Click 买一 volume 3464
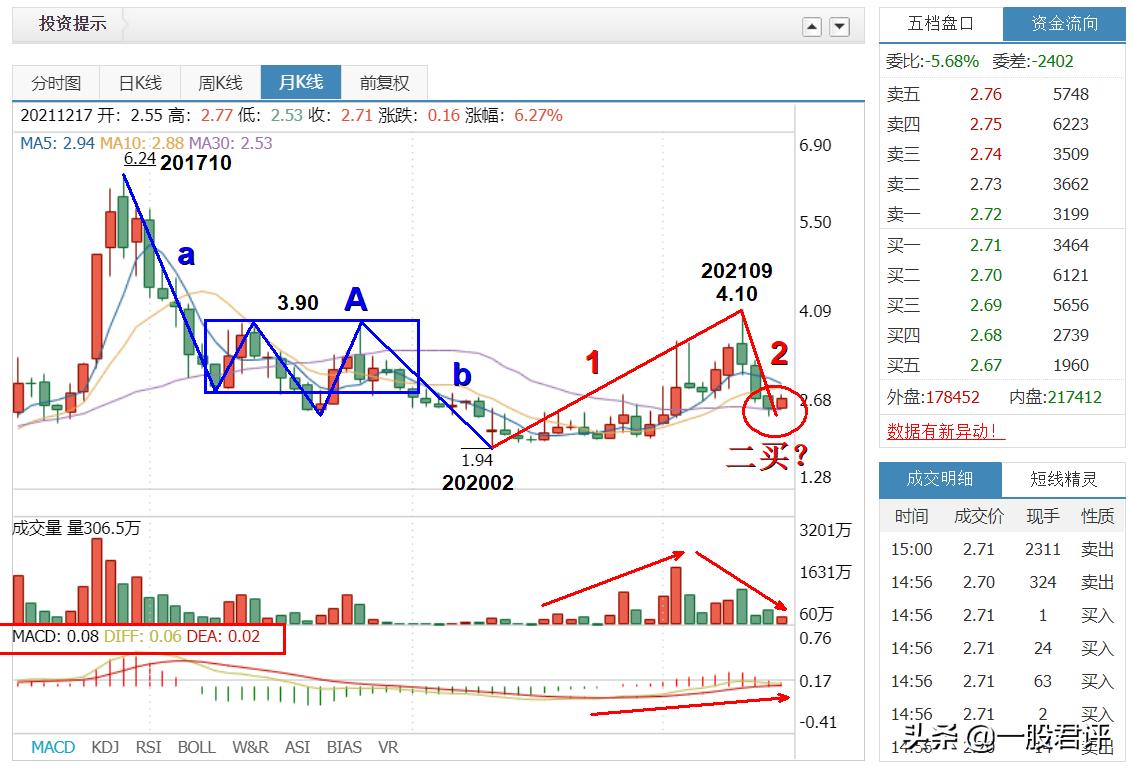This screenshot has width=1133, height=774. (1070, 246)
